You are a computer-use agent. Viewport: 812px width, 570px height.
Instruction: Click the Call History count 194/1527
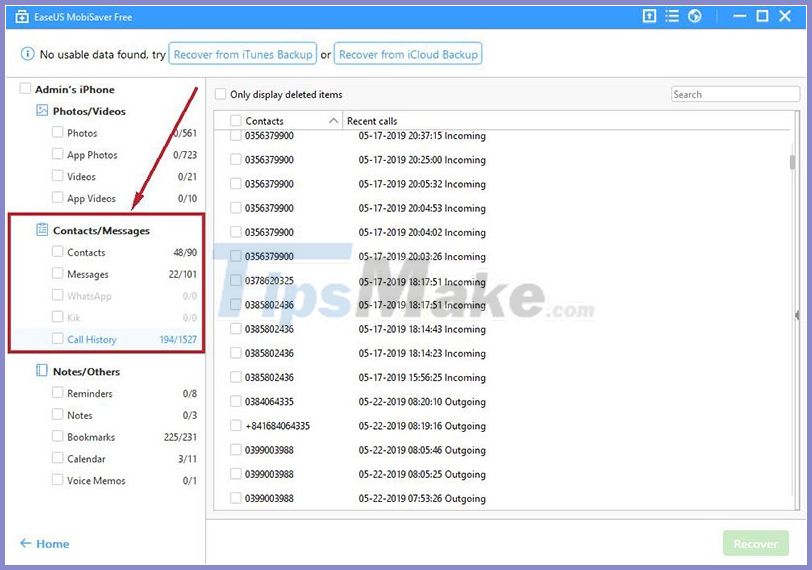pyautogui.click(x=178, y=339)
